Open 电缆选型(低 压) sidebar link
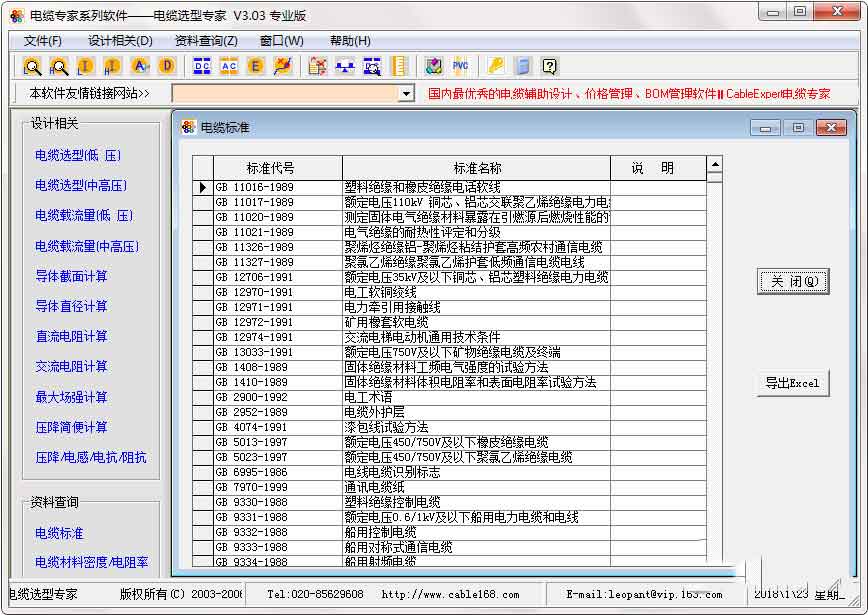Screen dimensions: 868x615 tap(78, 156)
